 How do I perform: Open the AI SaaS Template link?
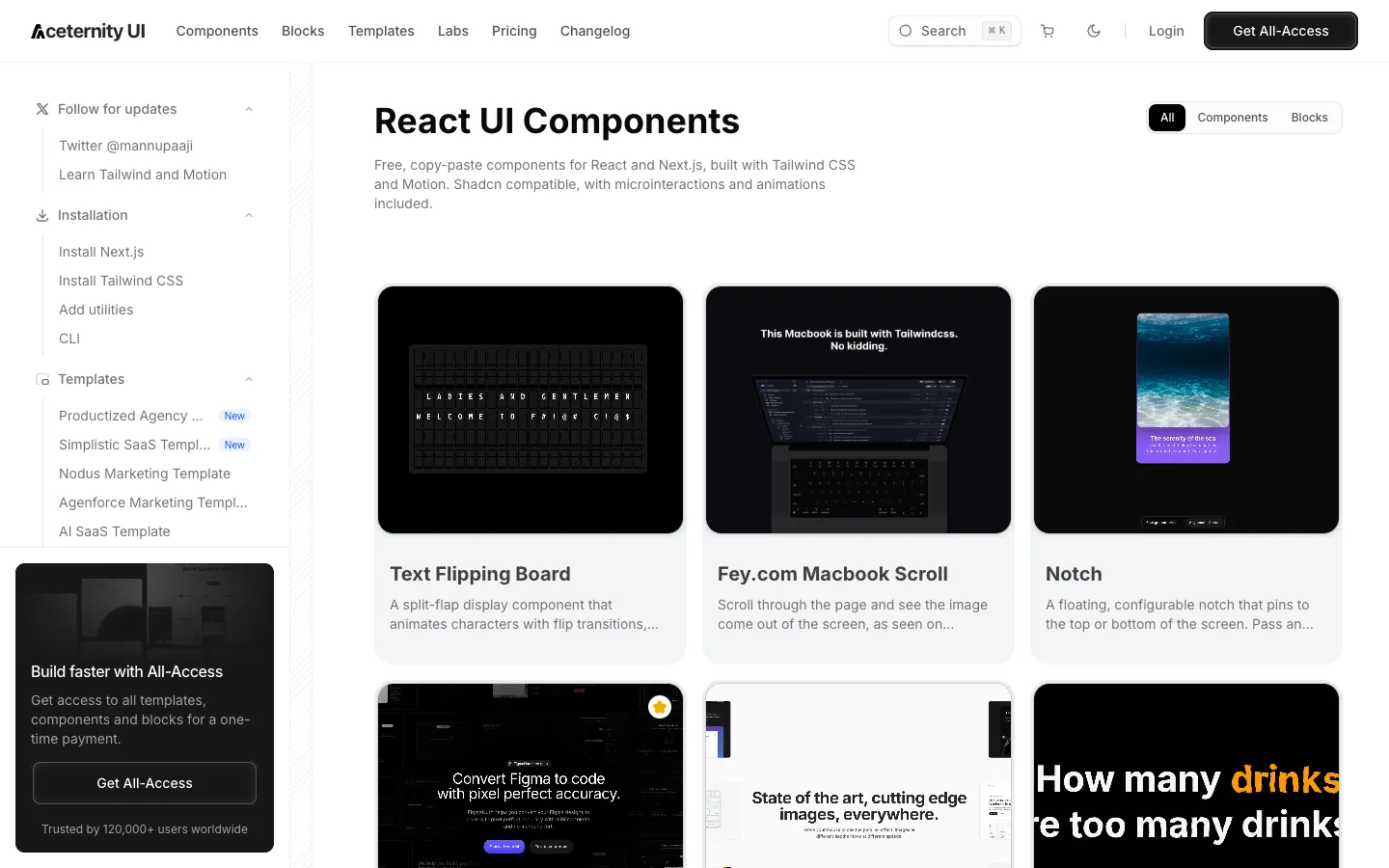click(x=114, y=531)
